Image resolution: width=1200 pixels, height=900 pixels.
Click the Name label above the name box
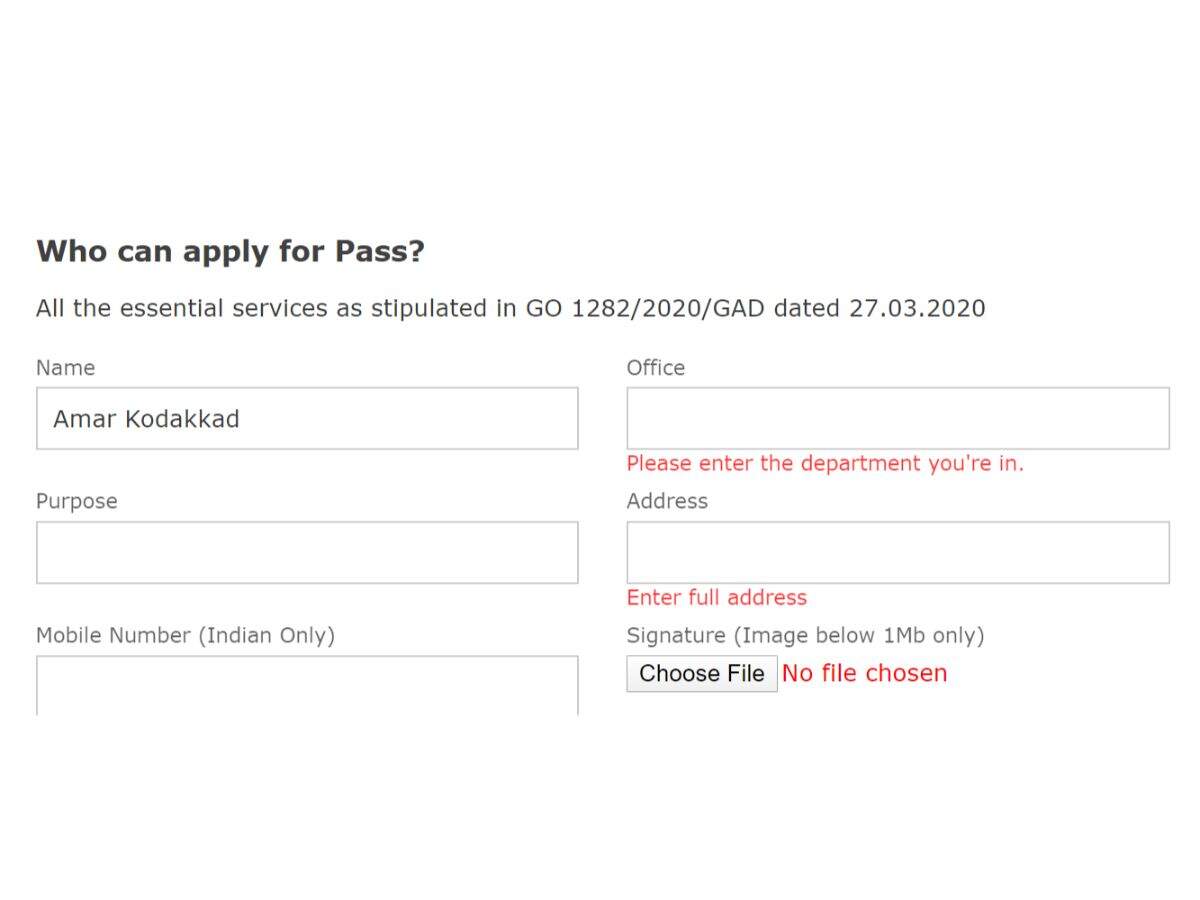pyautogui.click(x=65, y=367)
